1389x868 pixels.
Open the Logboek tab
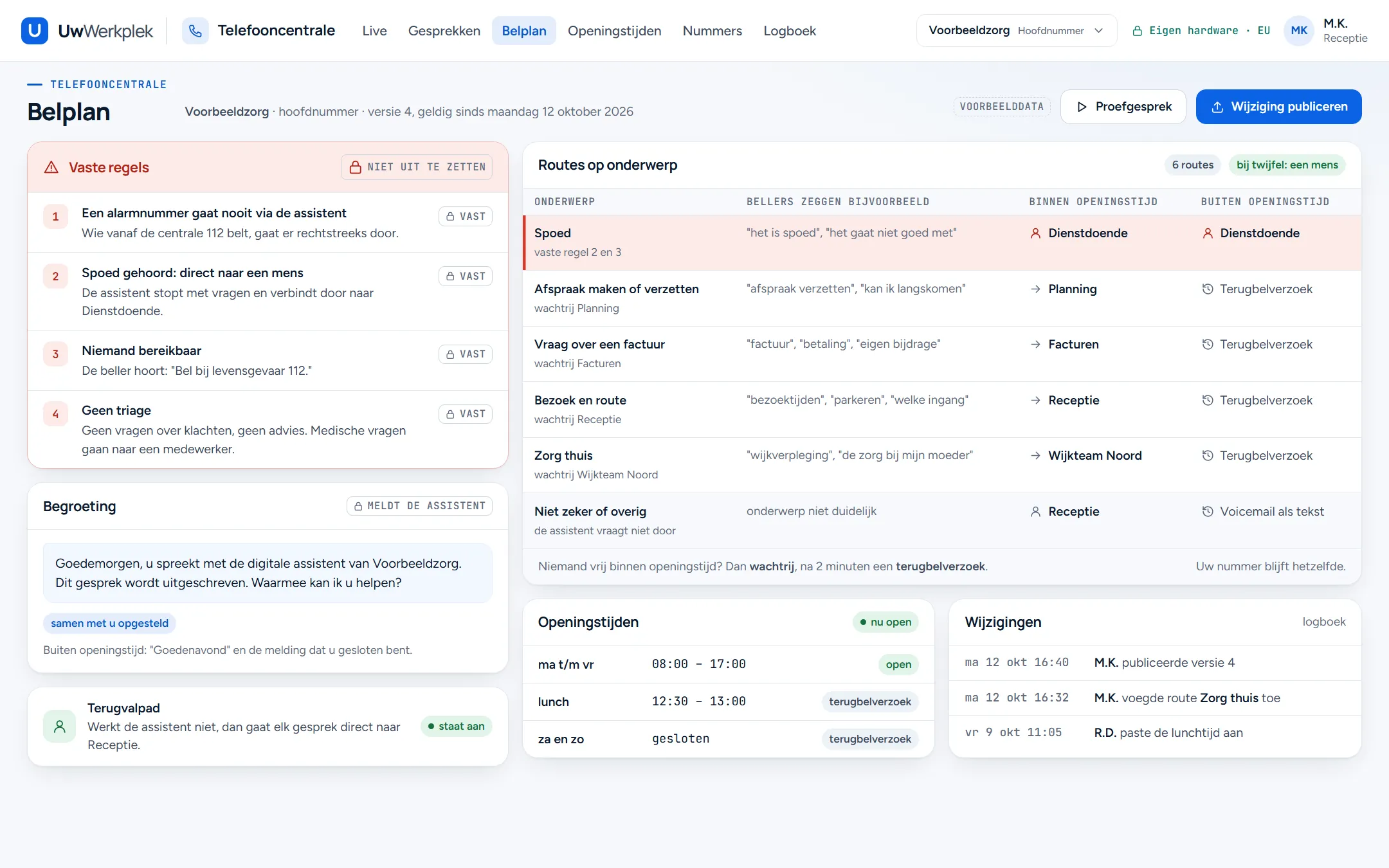coord(790,31)
